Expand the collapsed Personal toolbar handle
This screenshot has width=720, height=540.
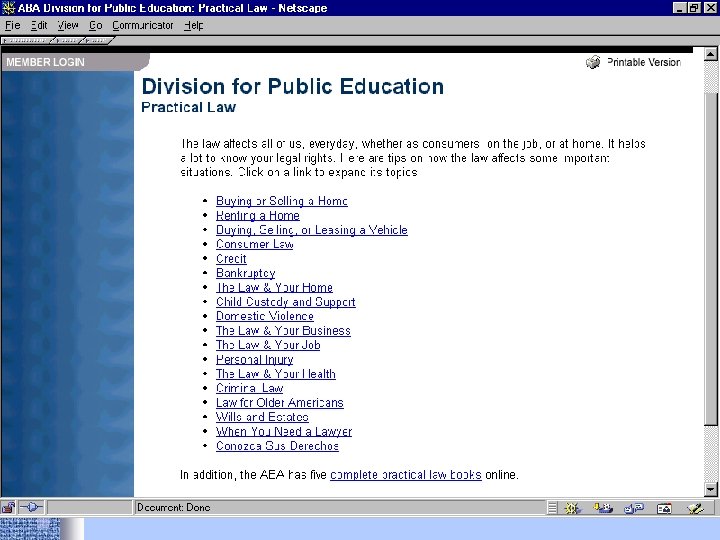pyautogui.click(x=97, y=41)
